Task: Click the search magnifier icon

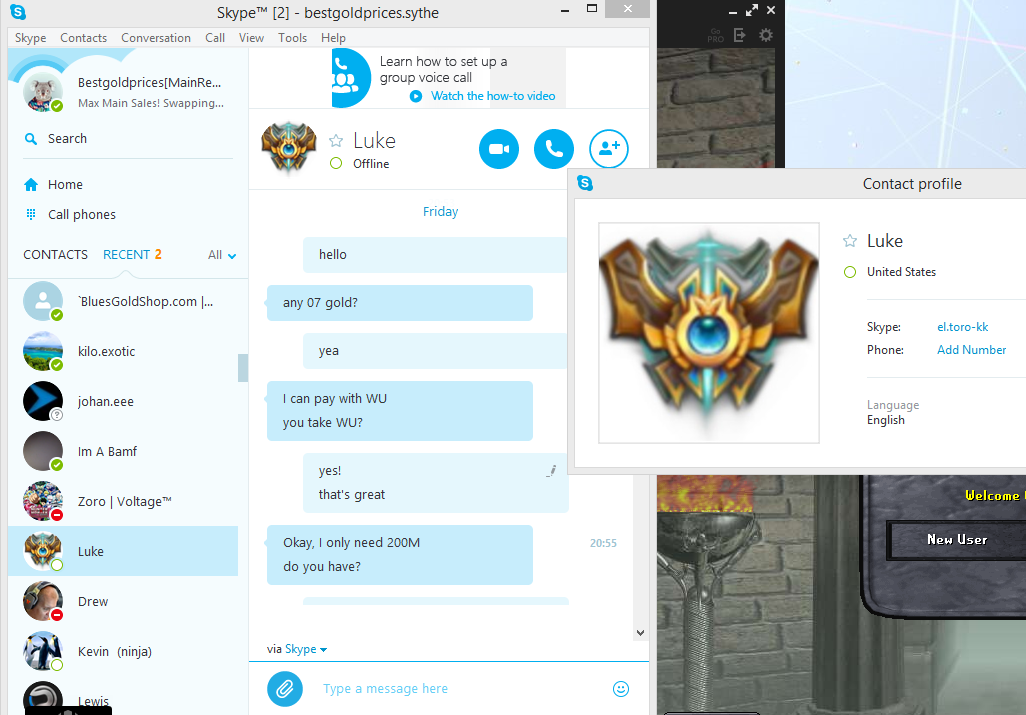Action: 31,139
